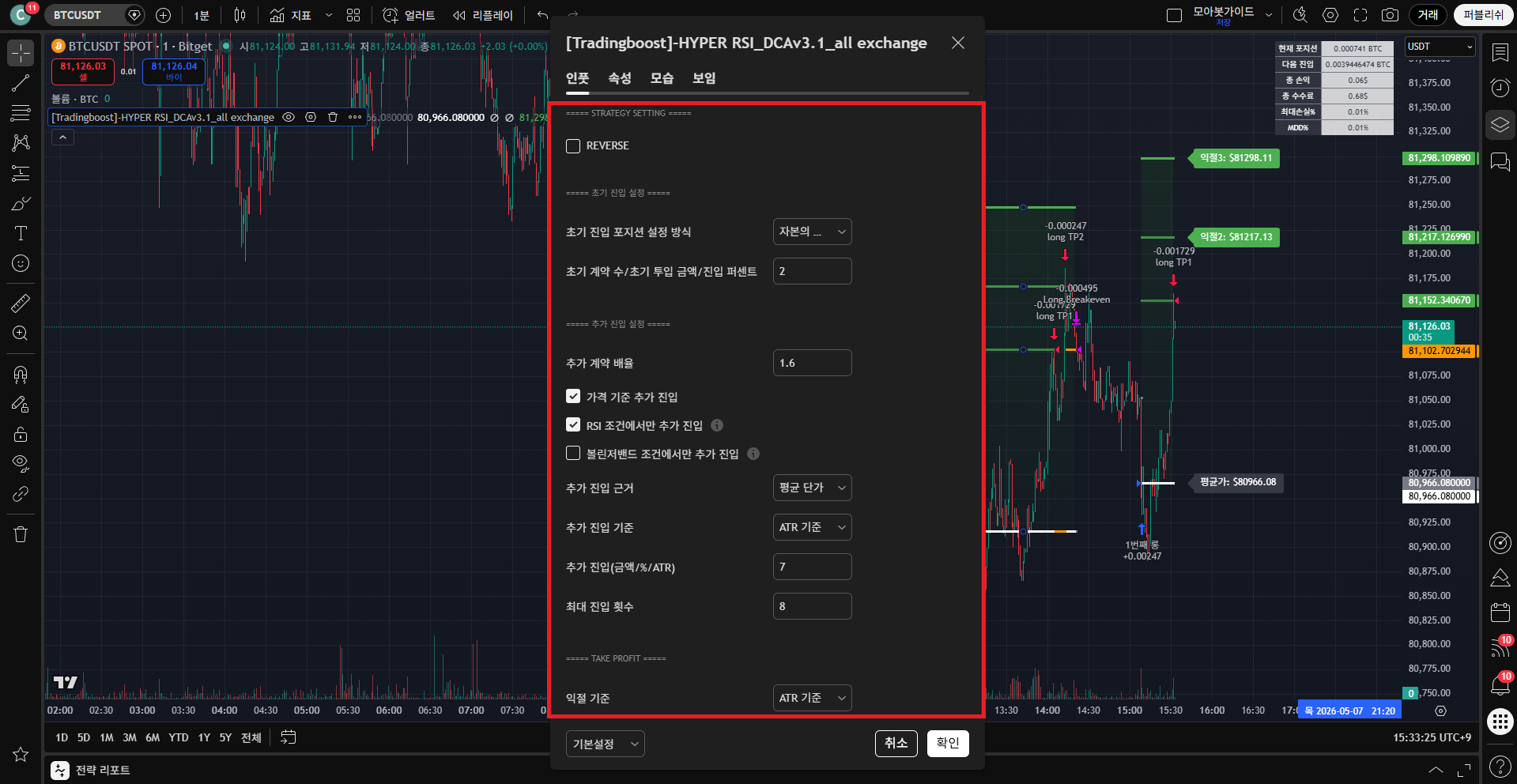The width and height of the screenshot is (1517, 784).
Task: Enable the REVERSE checkbox
Action: click(573, 146)
